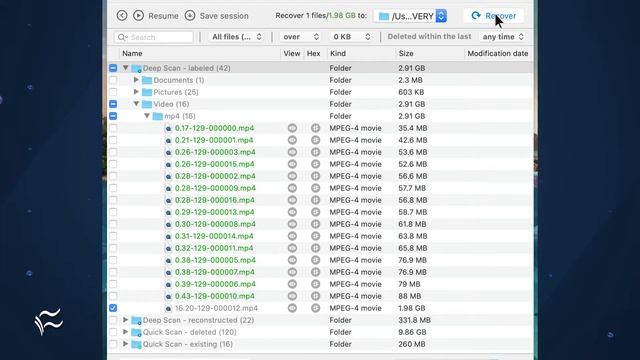Open hex view for 0.28-129-000009.mp4
The width and height of the screenshot is (640, 360).
coord(316,188)
